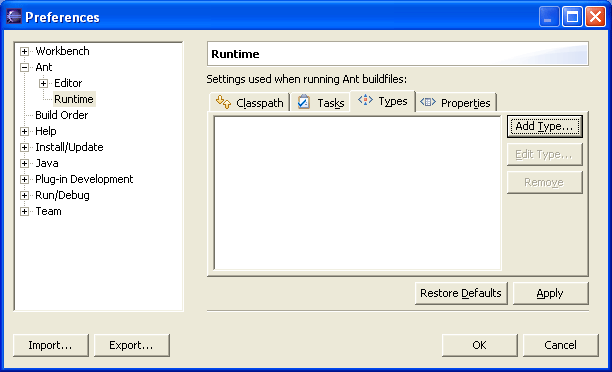Image resolution: width=612 pixels, height=372 pixels.
Task: Expand the Editor node under Ant
Action: pos(43,83)
